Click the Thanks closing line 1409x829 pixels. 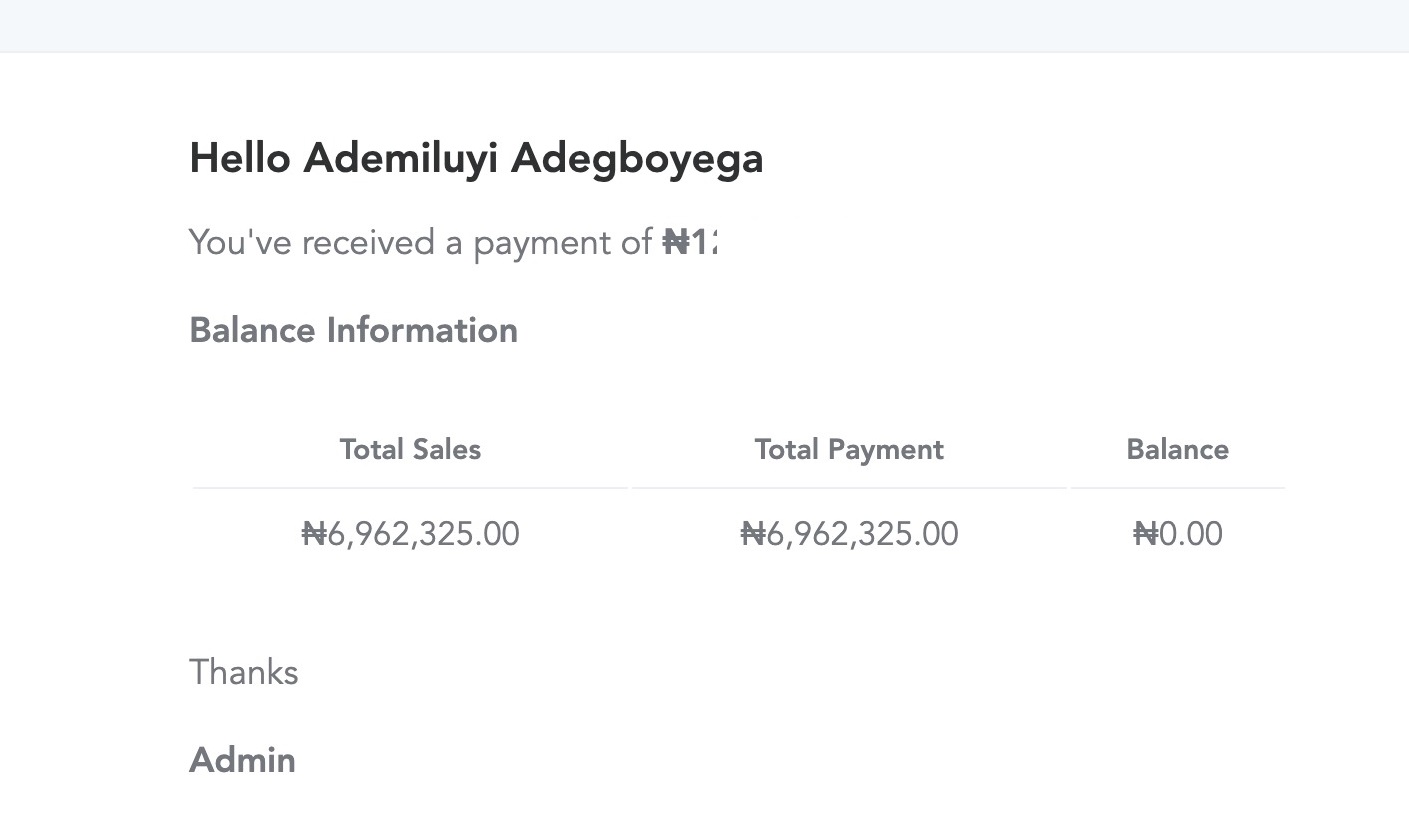pos(244,673)
